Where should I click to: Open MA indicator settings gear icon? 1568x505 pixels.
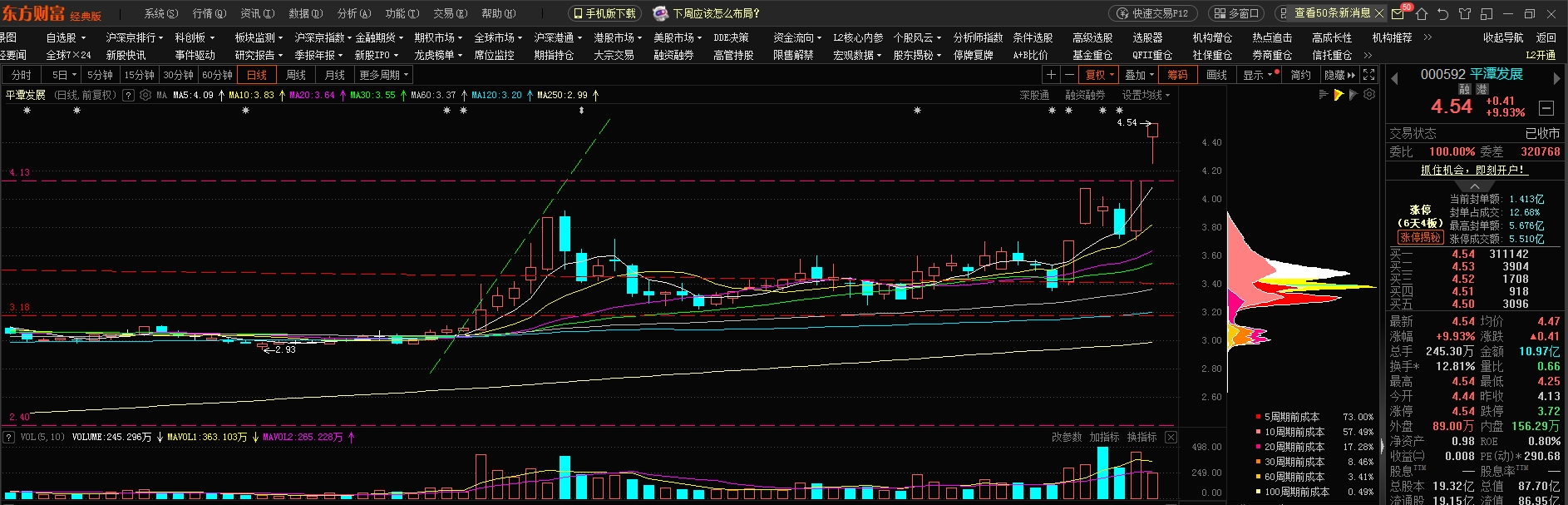coord(145,95)
